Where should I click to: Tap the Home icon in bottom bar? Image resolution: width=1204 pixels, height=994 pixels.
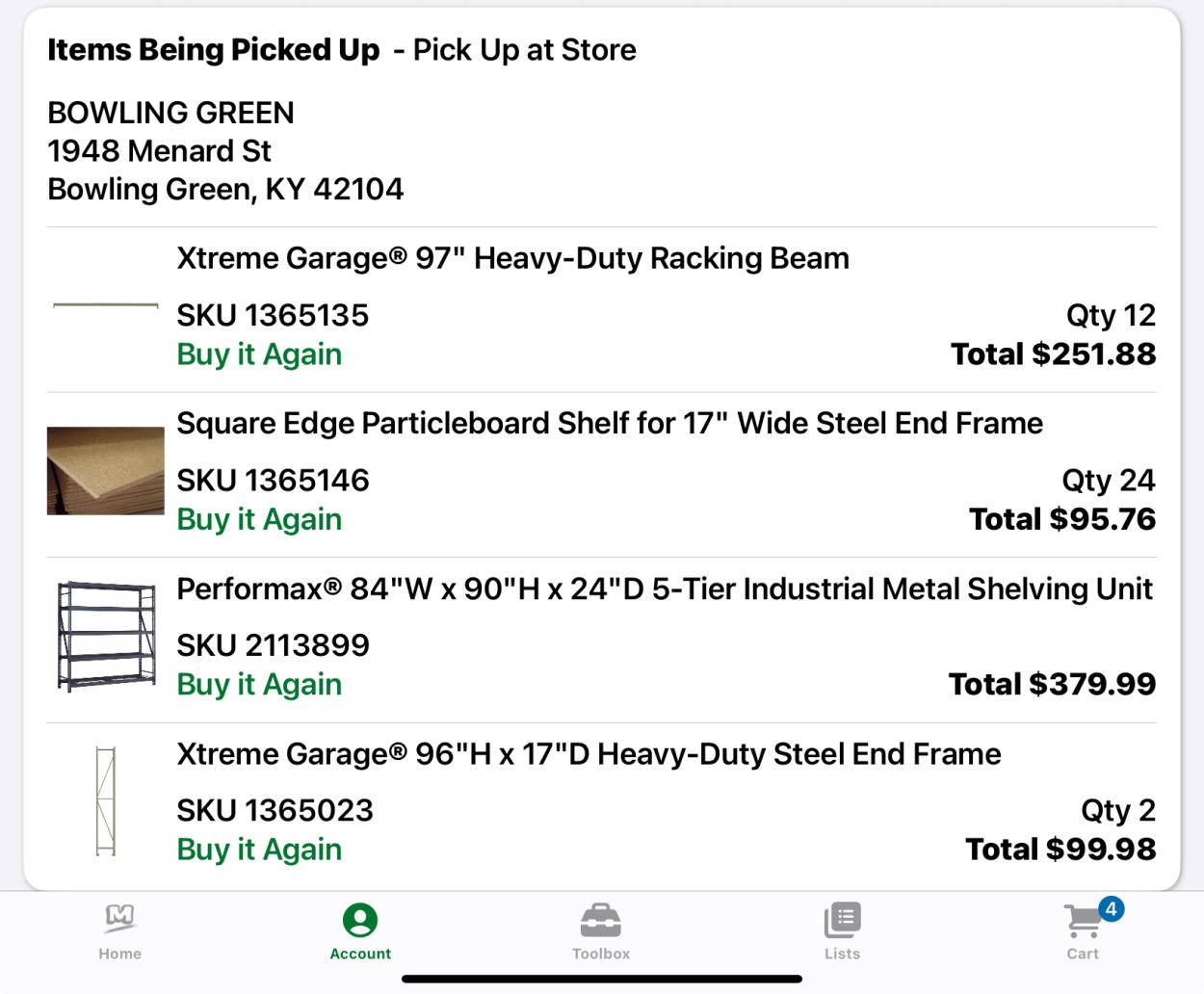point(119,921)
